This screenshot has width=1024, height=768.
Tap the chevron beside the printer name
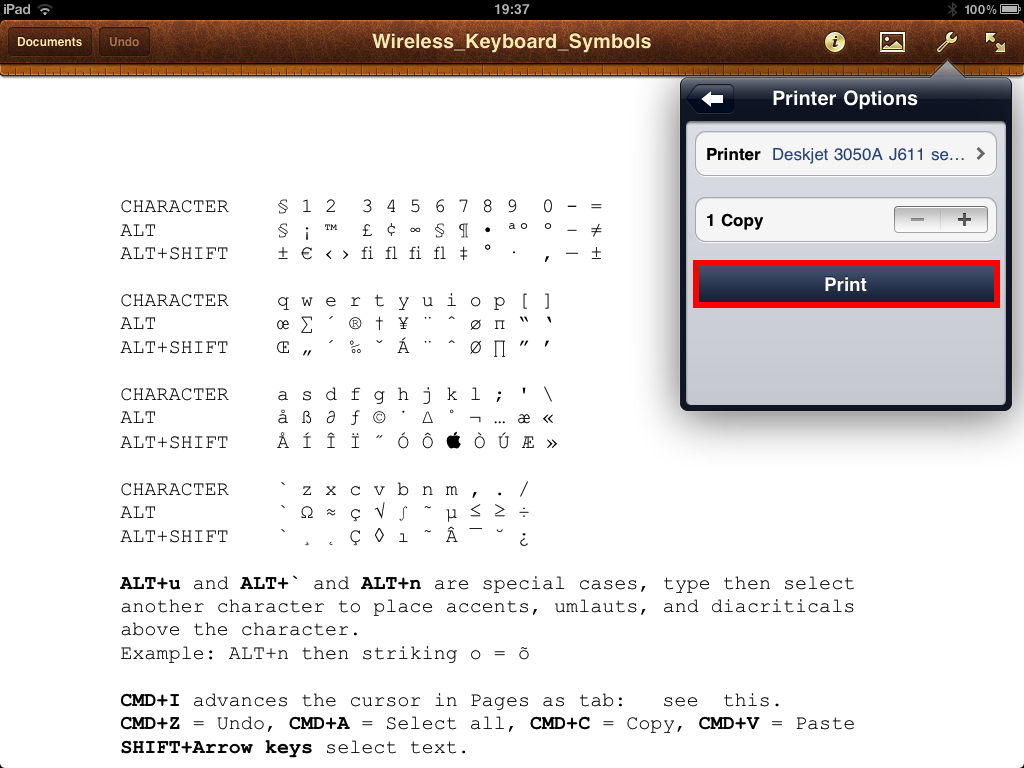[980, 154]
